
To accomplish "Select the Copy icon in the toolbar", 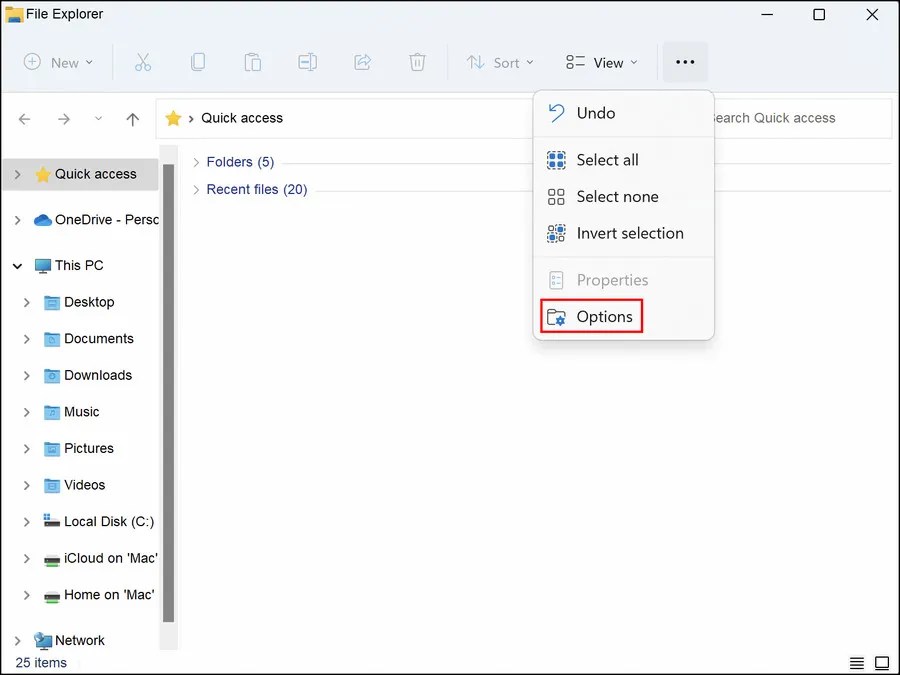I will 198,62.
